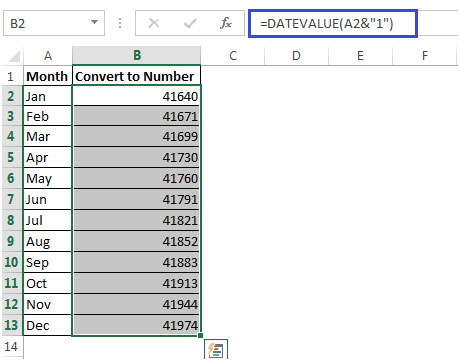The image size is (460, 361).
Task: Select column A header
Action: coord(48,56)
